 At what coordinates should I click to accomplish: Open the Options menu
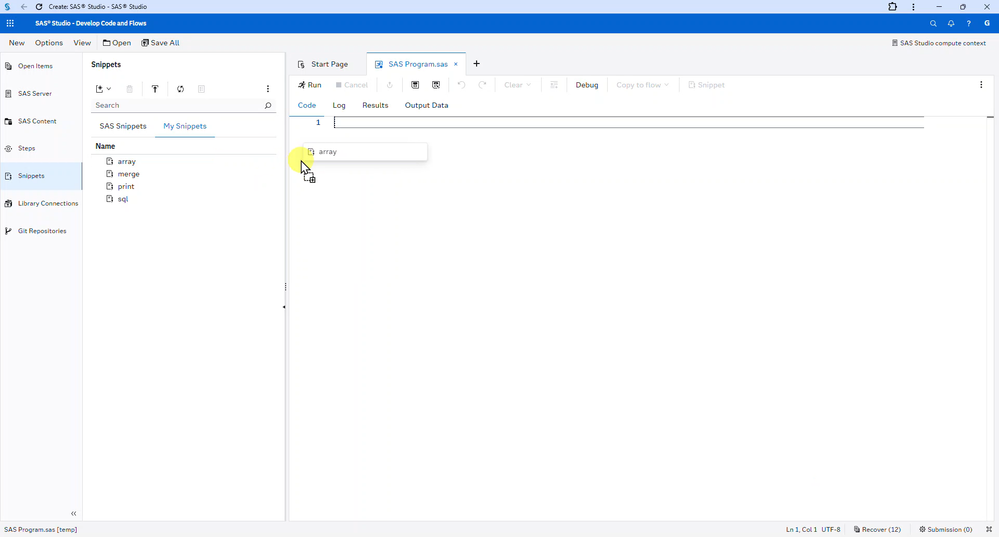click(49, 43)
